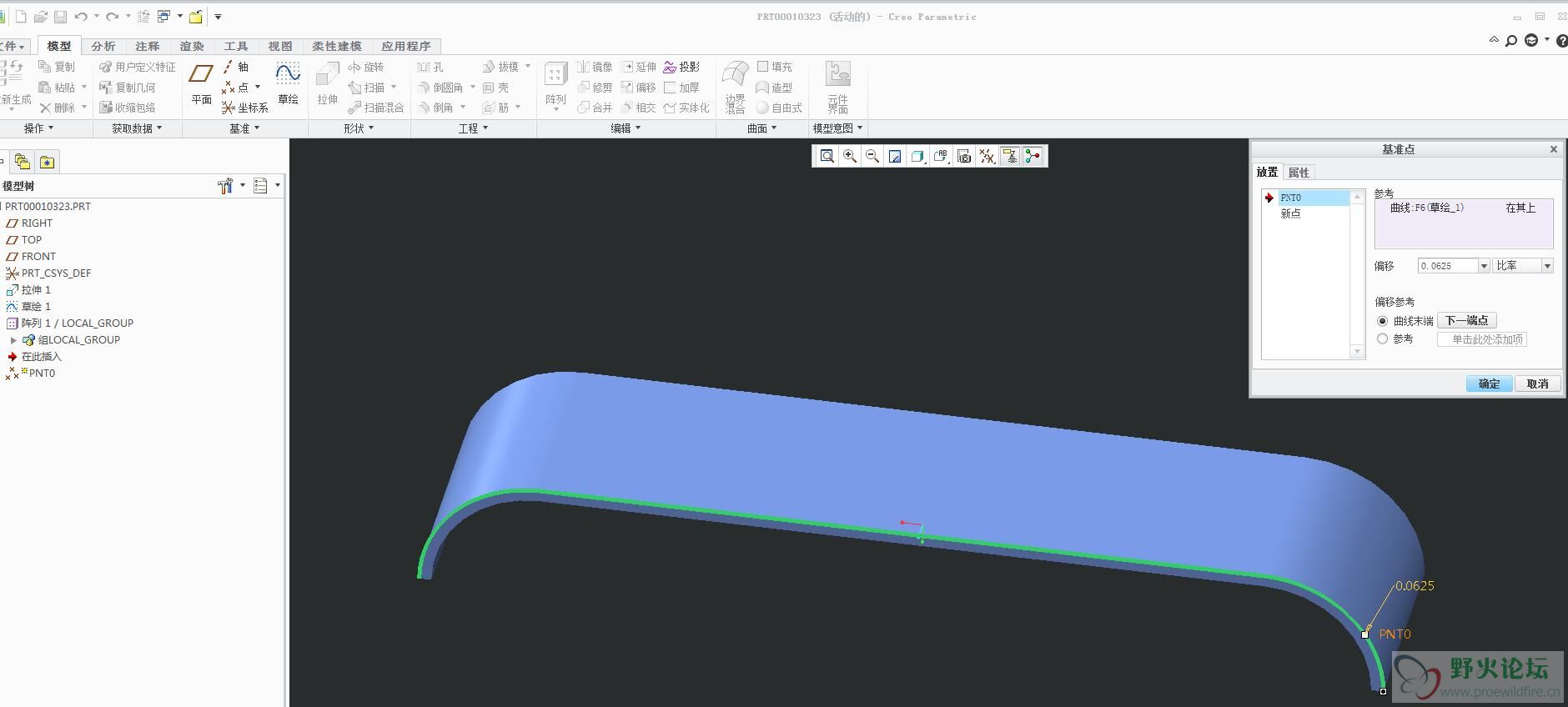
Task: Select the reference row 曲线:F6(草绘_1)
Action: pos(1464,208)
